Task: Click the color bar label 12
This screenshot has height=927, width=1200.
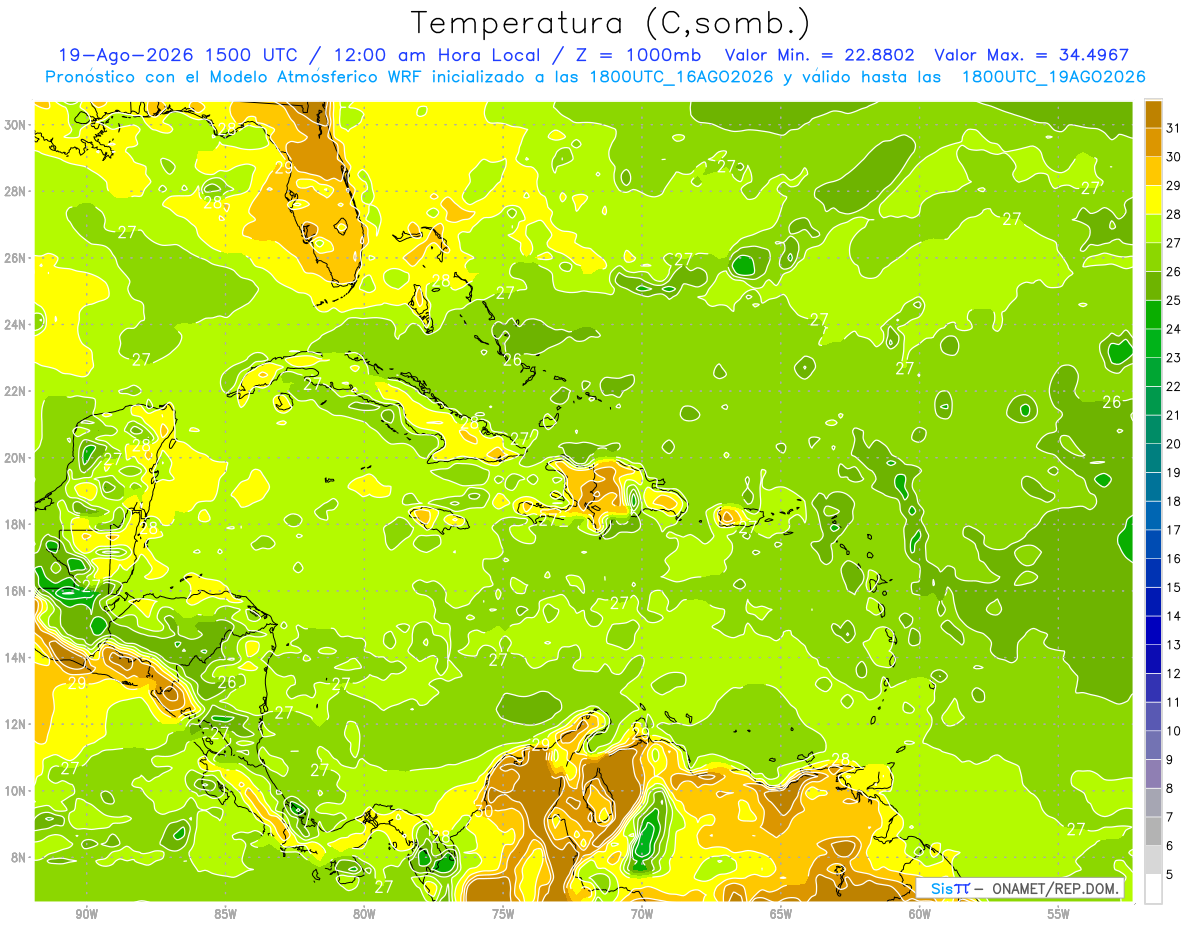Action: point(1174,673)
